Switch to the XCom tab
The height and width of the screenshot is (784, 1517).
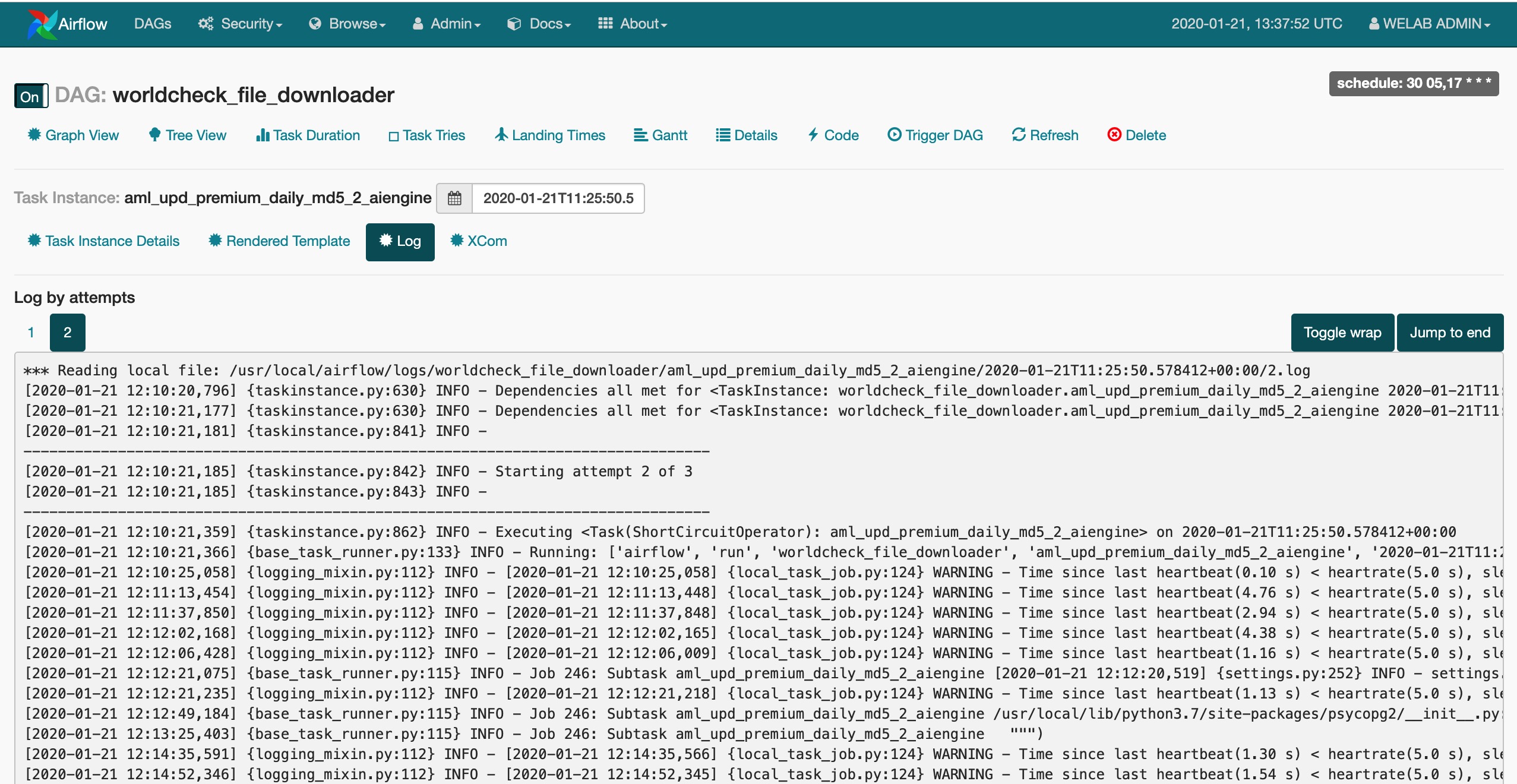[x=478, y=241]
